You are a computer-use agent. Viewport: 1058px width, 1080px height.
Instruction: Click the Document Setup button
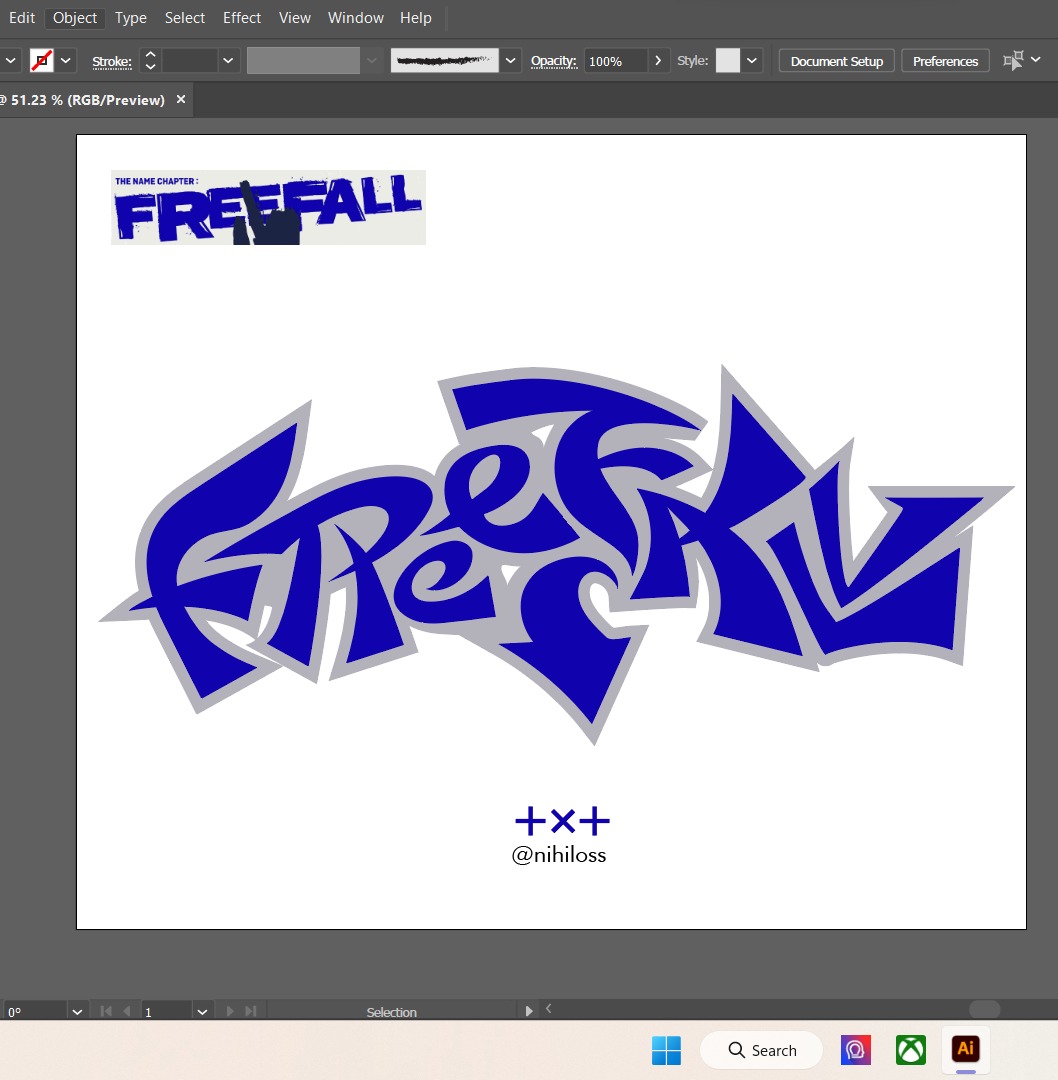tap(836, 61)
